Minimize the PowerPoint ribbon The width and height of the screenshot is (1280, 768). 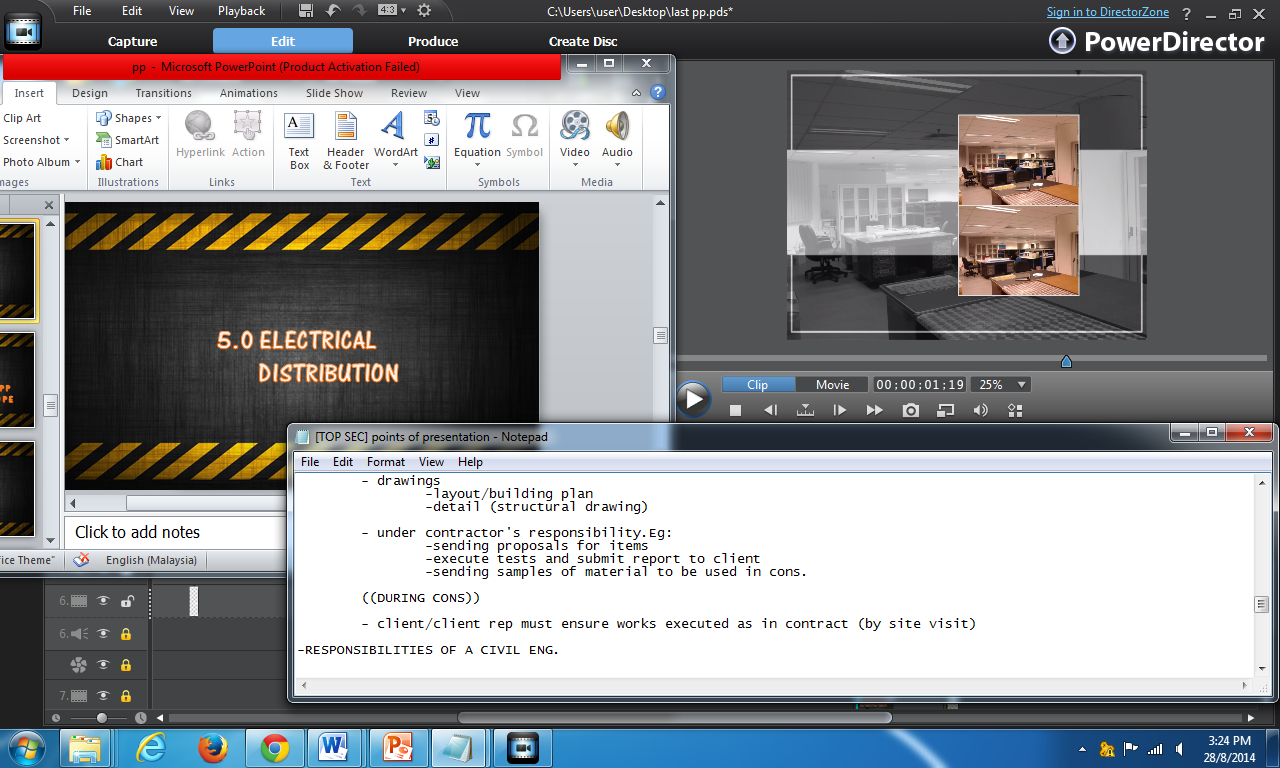tap(637, 93)
